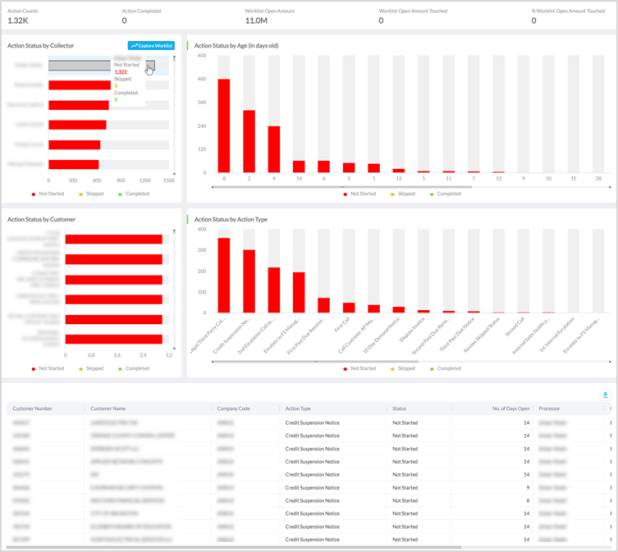This screenshot has height=552, width=618.
Task: Toggle Skipped legend in Collector chart
Action: point(91,194)
